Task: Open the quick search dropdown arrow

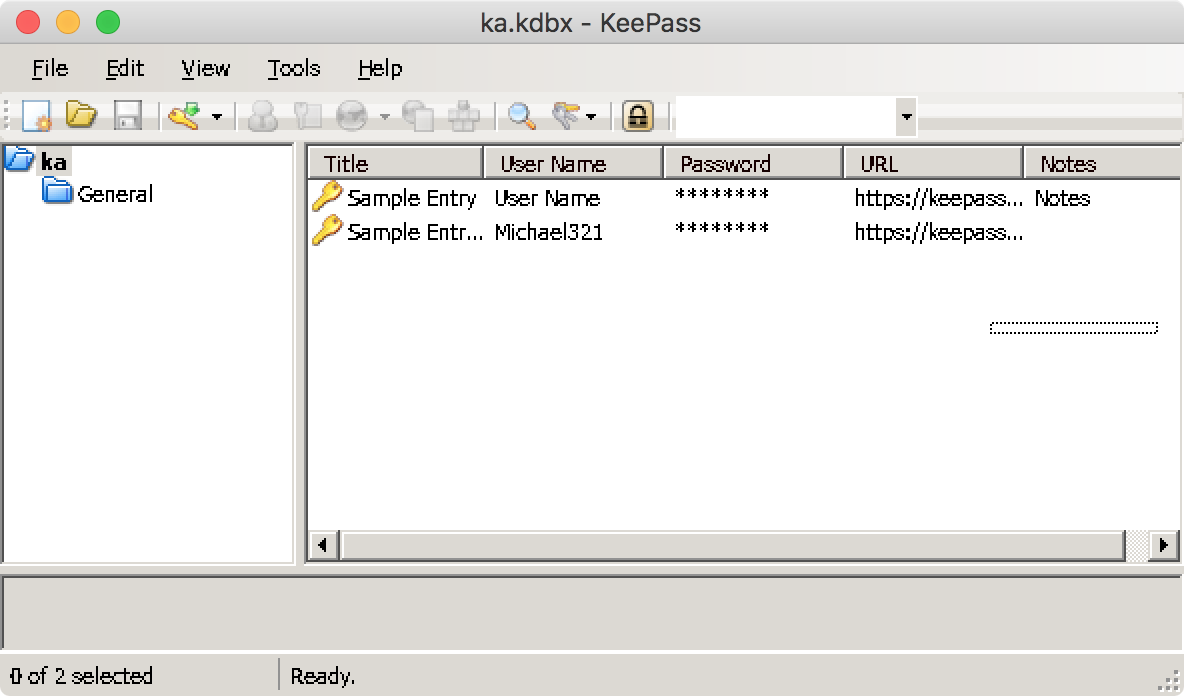Action: pos(906,115)
